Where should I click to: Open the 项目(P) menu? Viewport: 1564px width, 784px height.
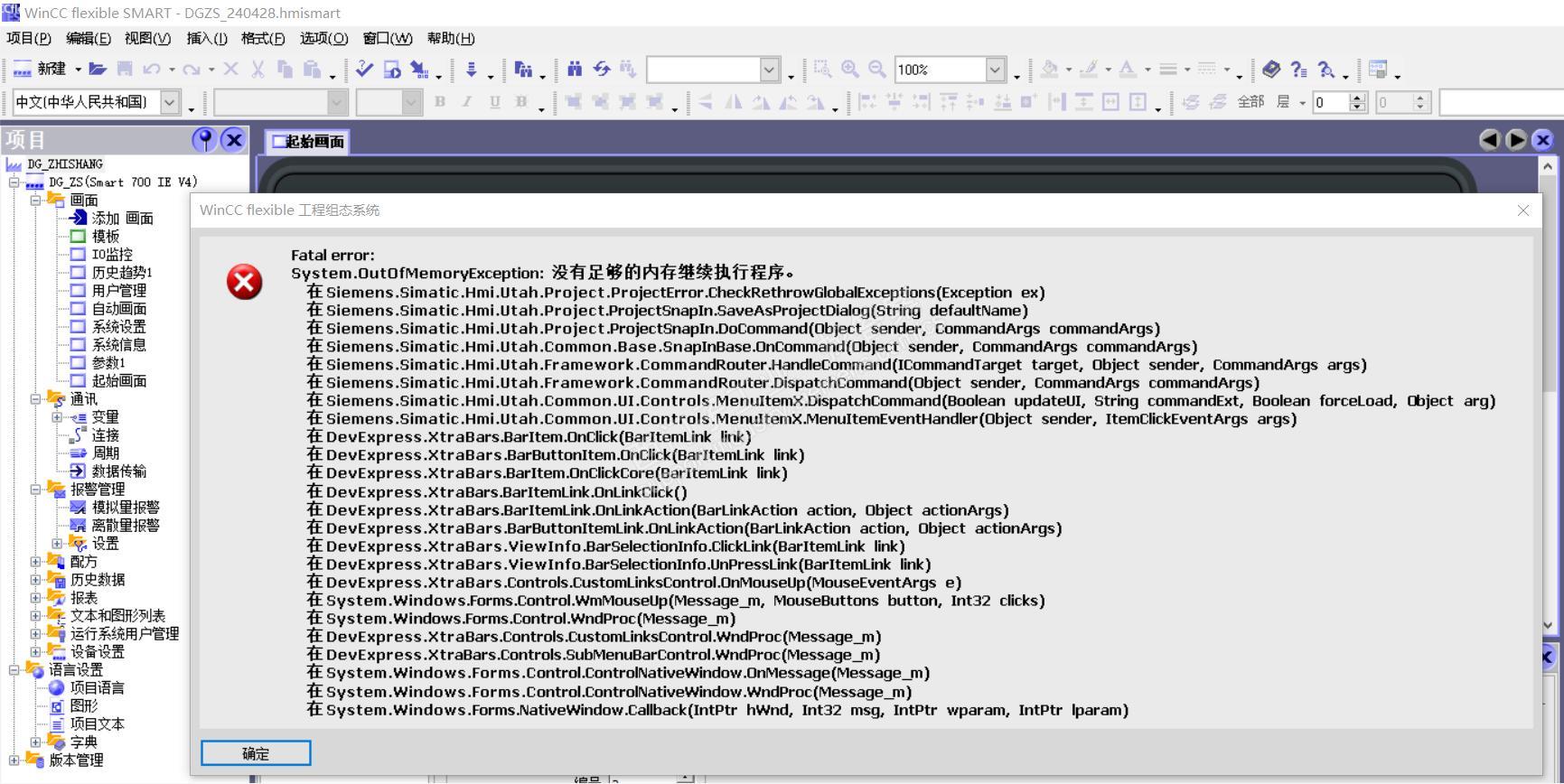pos(29,38)
